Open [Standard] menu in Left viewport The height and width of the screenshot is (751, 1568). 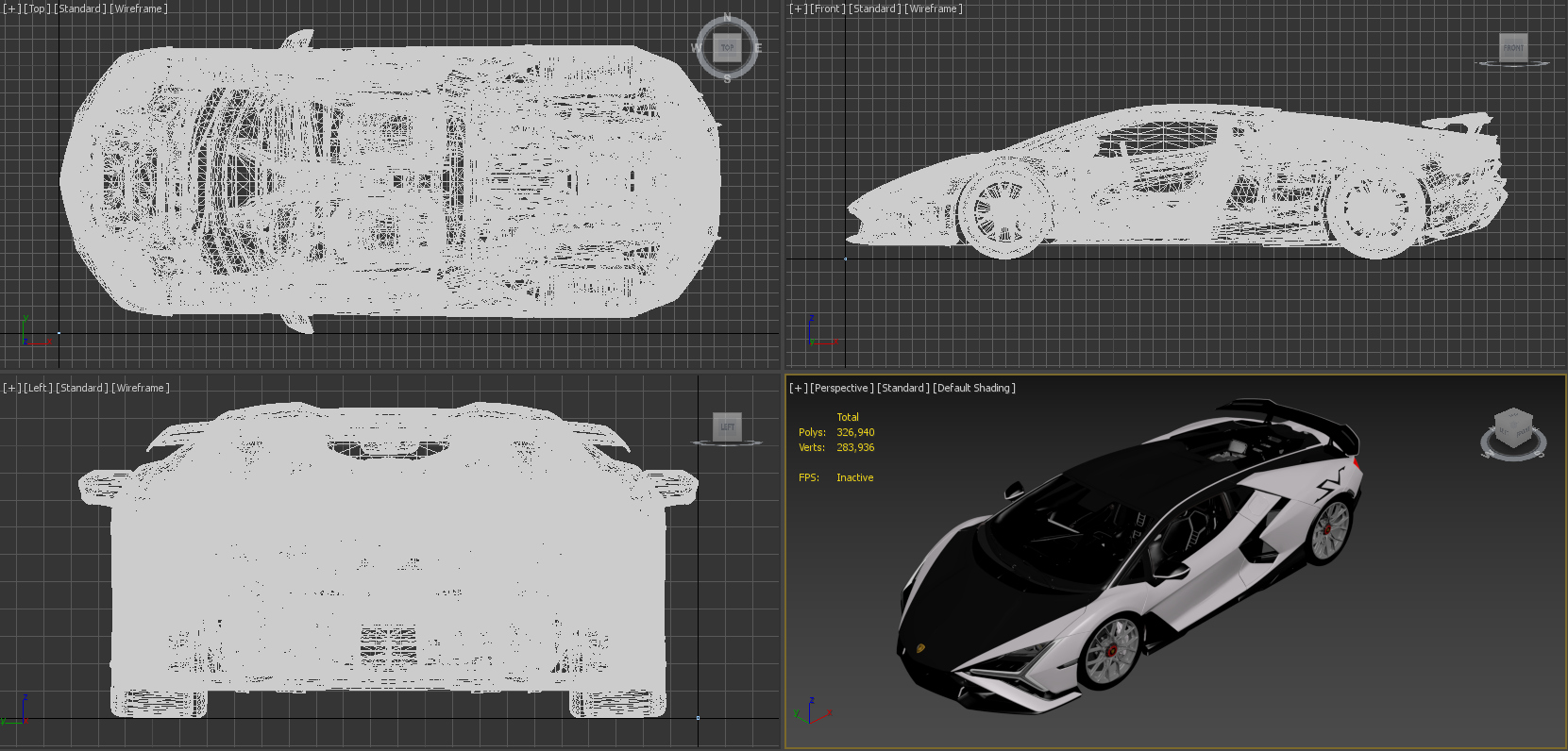click(82, 388)
